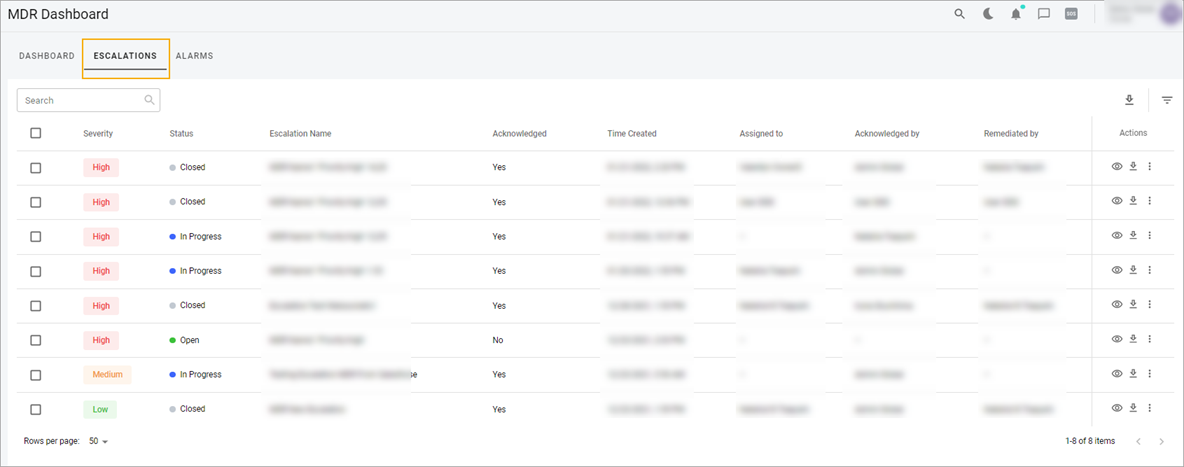The height and width of the screenshot is (467, 1184).
Task: View details eye icon for the Open escalation
Action: 1117,339
